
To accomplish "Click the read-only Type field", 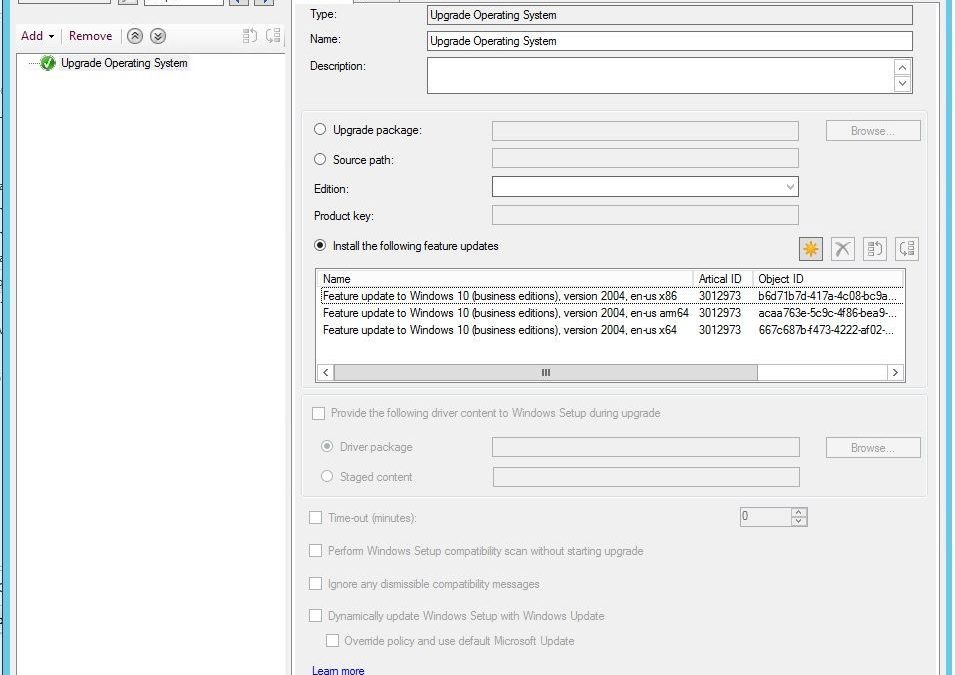I will (669, 15).
